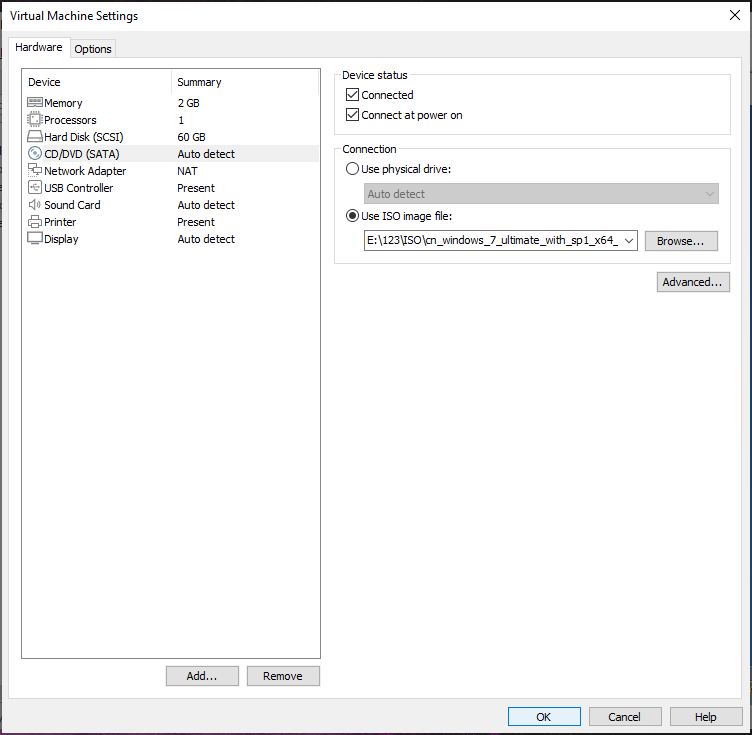The width and height of the screenshot is (752, 735).
Task: Click the Printer row label
Action: click(x=60, y=222)
